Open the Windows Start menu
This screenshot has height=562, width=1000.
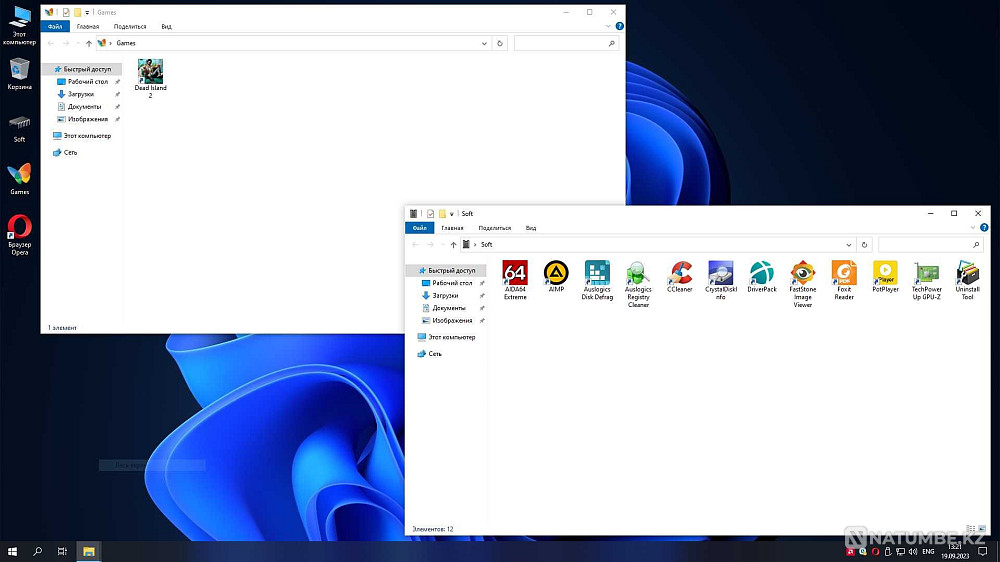tap(12, 551)
